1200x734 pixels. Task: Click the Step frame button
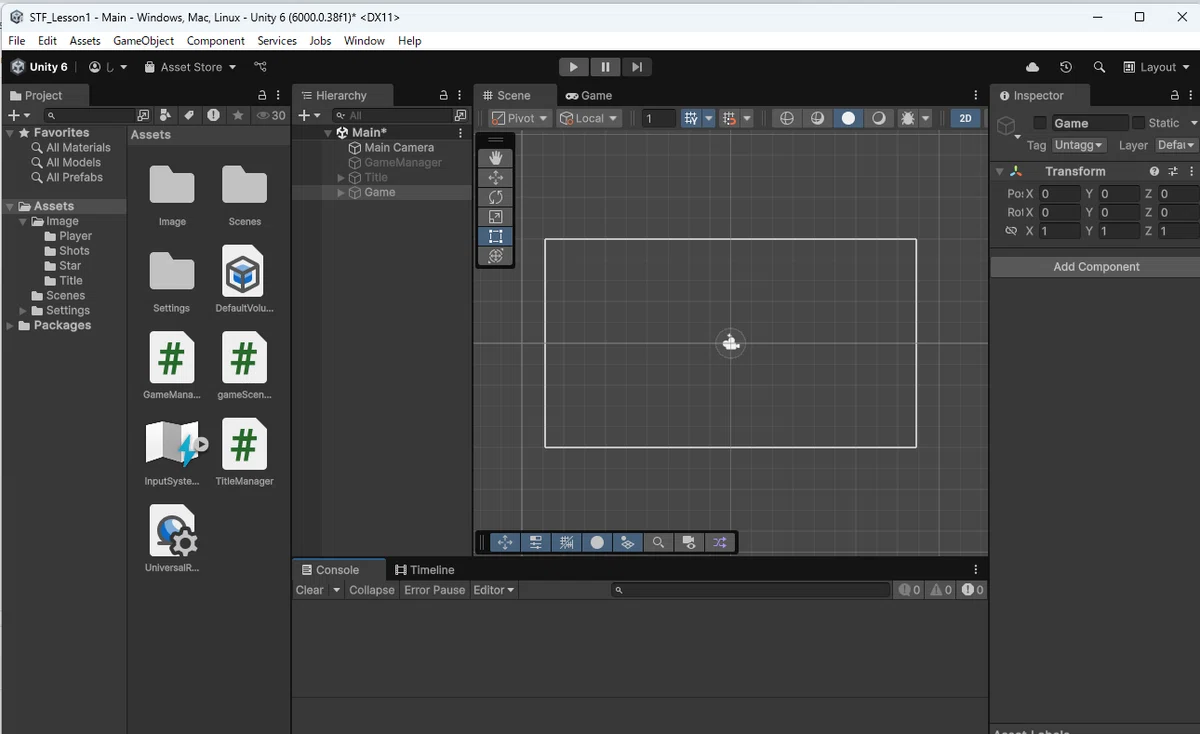click(x=637, y=67)
